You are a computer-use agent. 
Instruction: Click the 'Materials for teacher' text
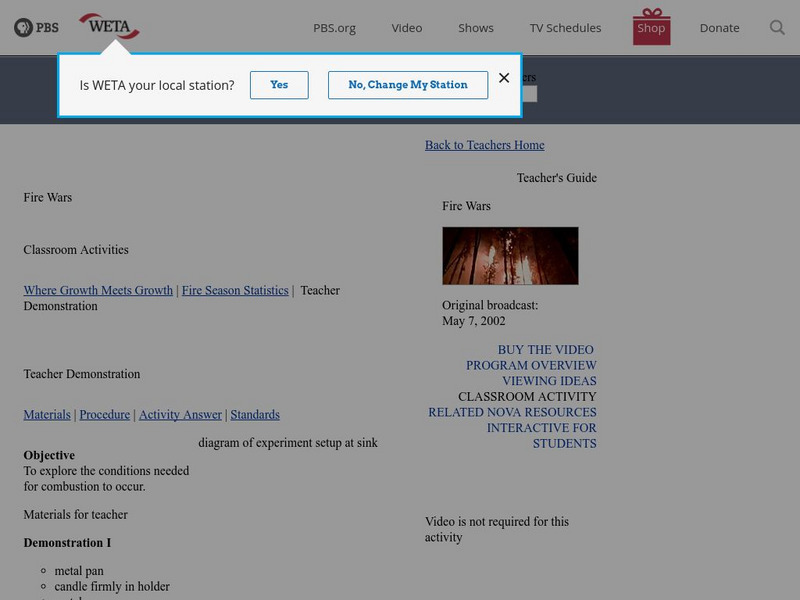pyautogui.click(x=76, y=514)
